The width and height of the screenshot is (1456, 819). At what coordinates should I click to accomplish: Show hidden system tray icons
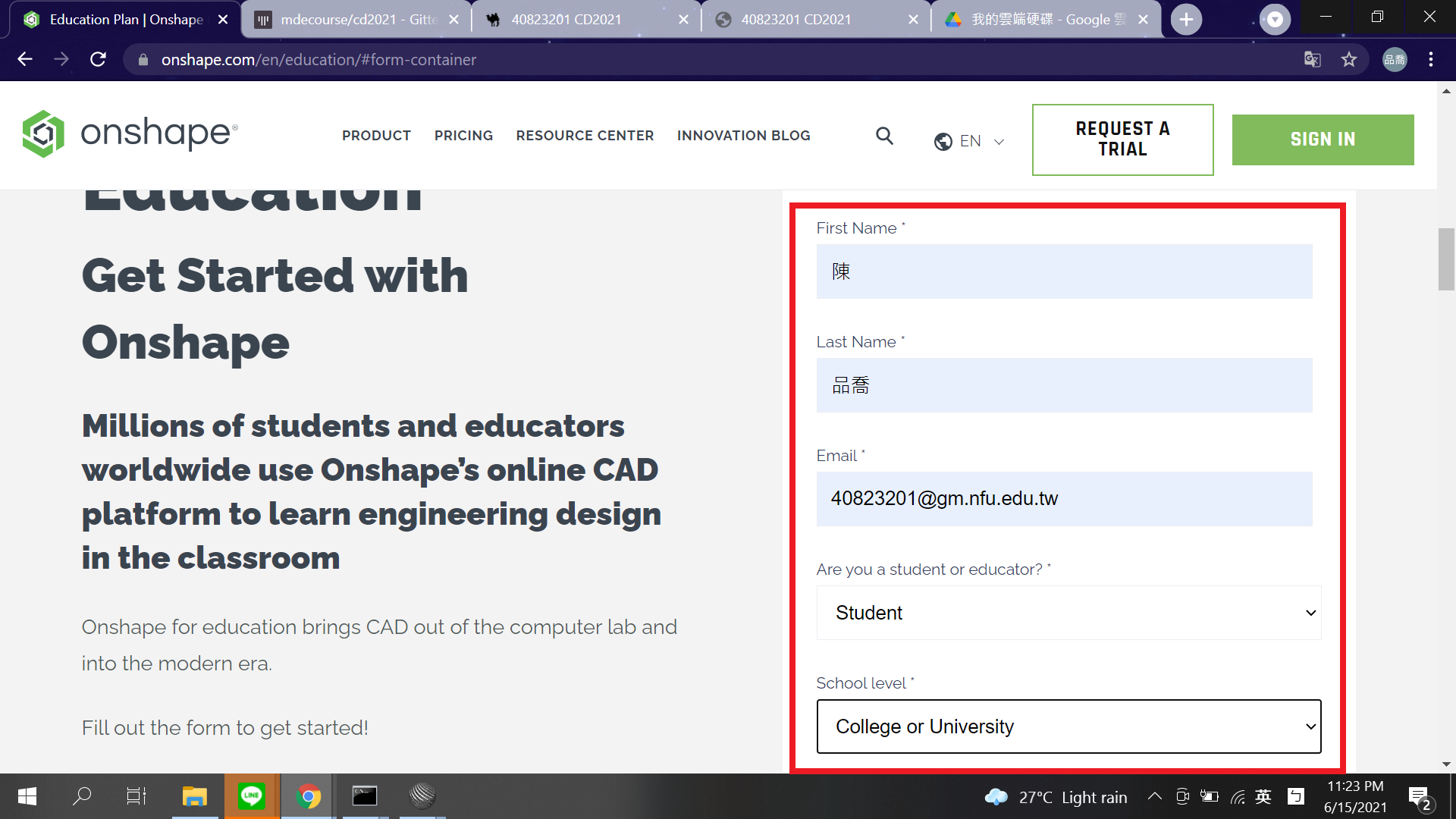tap(1155, 796)
